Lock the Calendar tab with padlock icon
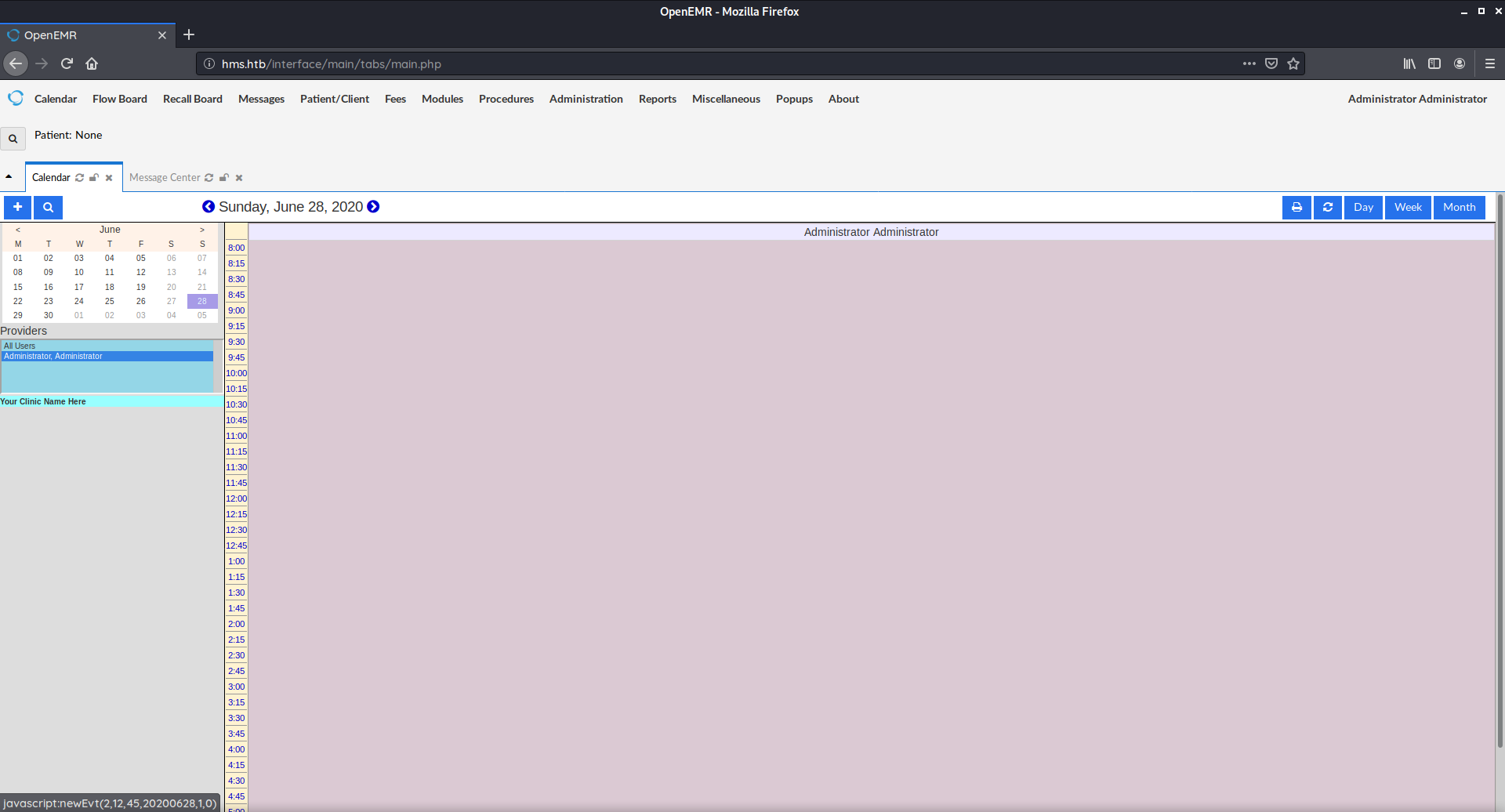This screenshot has width=1505, height=812. click(93, 178)
